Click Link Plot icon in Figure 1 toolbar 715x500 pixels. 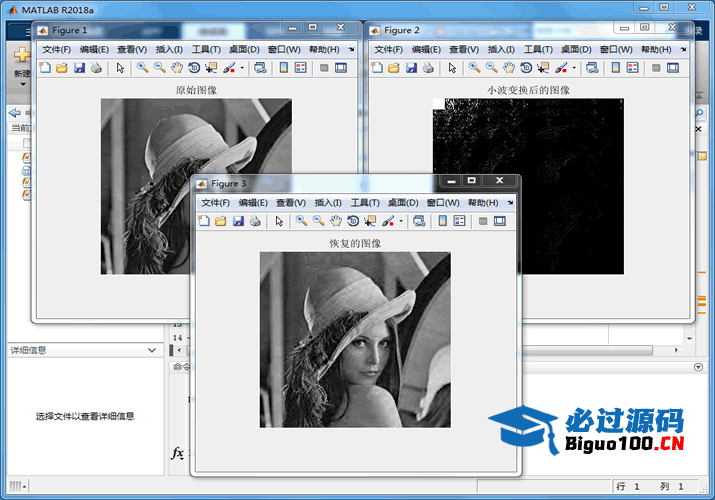(260, 68)
